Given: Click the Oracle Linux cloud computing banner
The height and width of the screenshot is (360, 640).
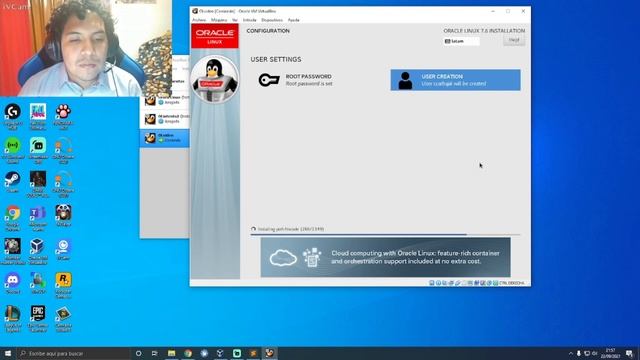Looking at the screenshot, I should 385,258.
